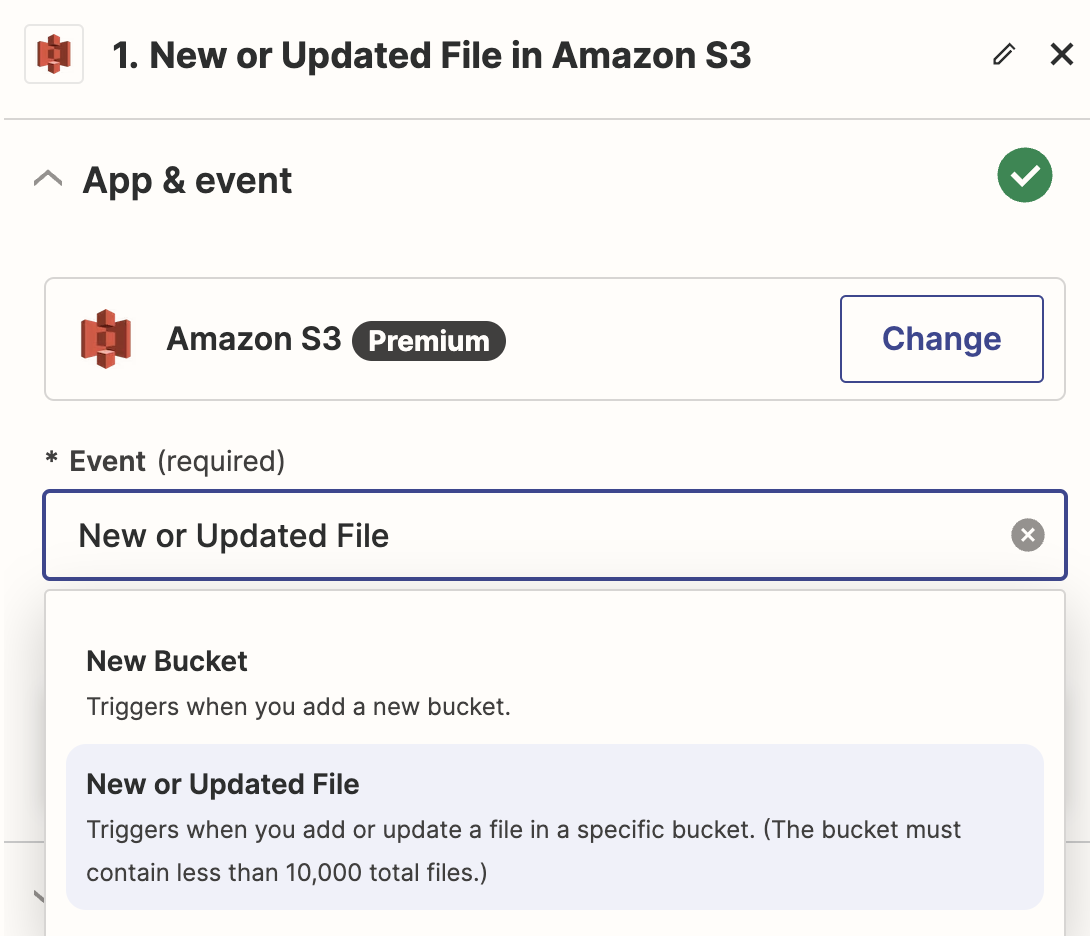1090x936 pixels.
Task: Collapse the App & event section
Action: (x=48, y=179)
